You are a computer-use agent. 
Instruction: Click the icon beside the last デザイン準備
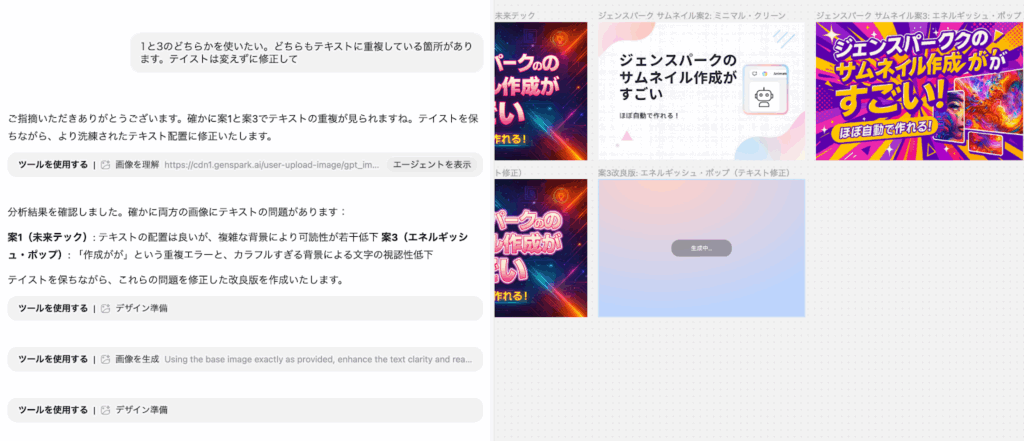(105, 410)
